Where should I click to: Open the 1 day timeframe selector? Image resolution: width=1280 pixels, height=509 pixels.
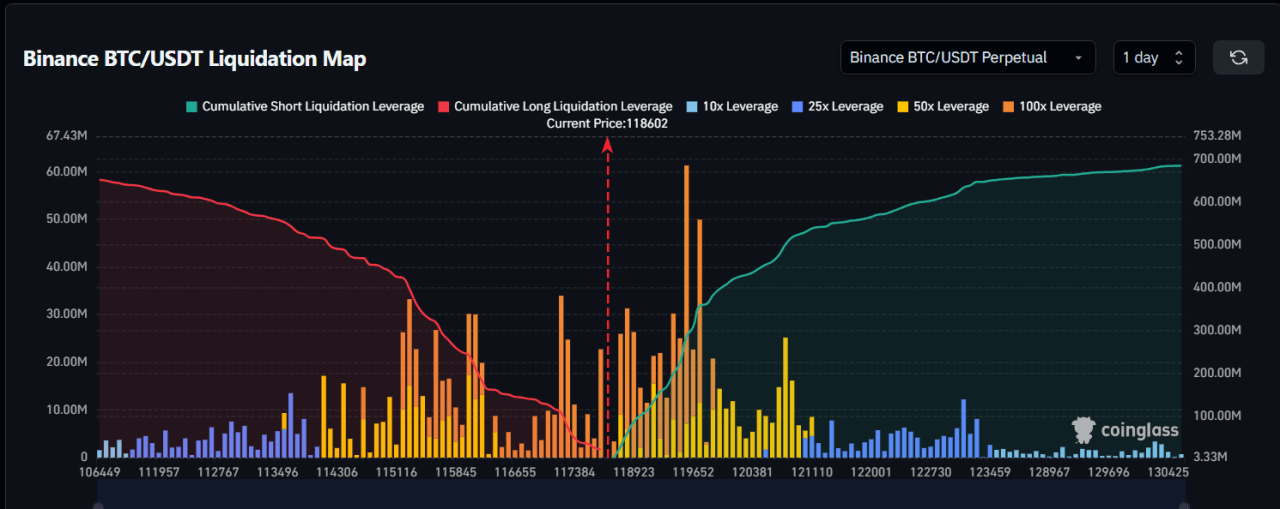pyautogui.click(x=1154, y=57)
